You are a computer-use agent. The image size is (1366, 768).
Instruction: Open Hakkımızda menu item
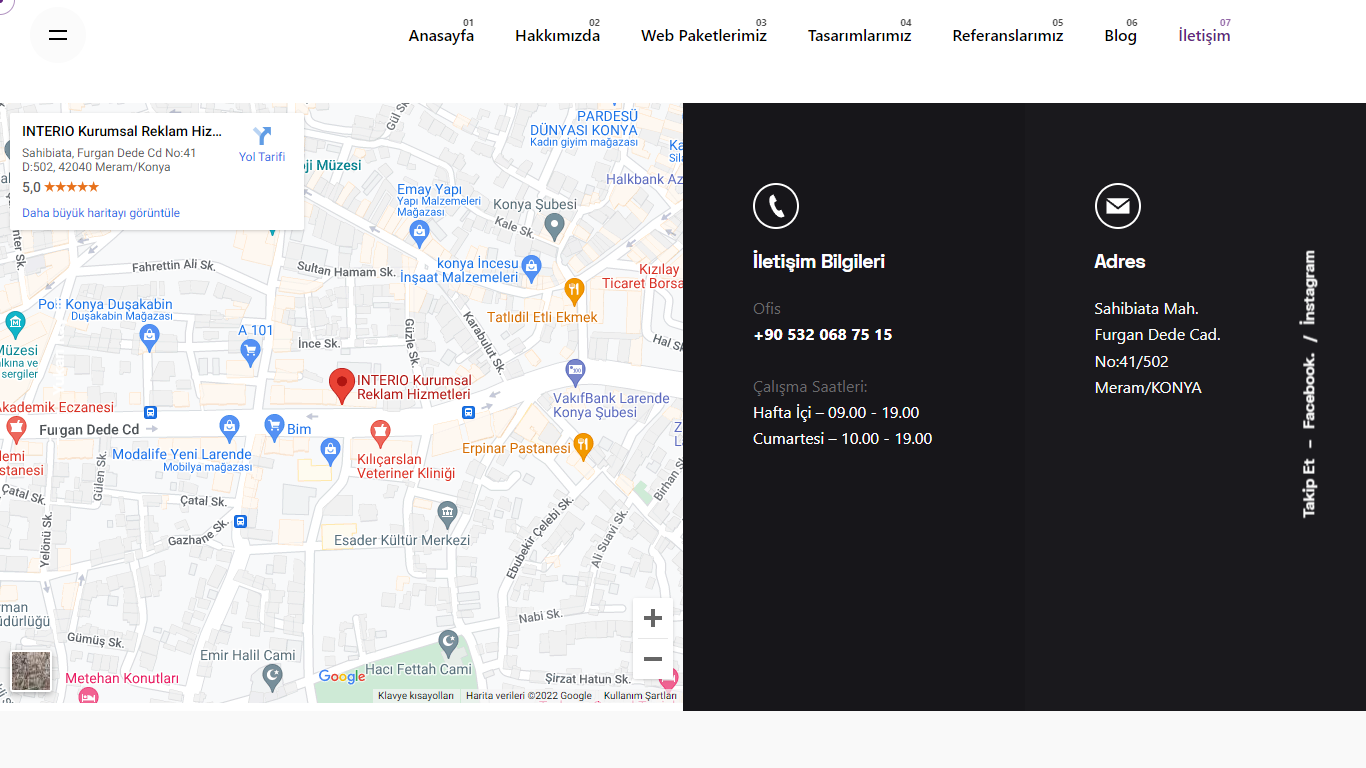tap(557, 36)
